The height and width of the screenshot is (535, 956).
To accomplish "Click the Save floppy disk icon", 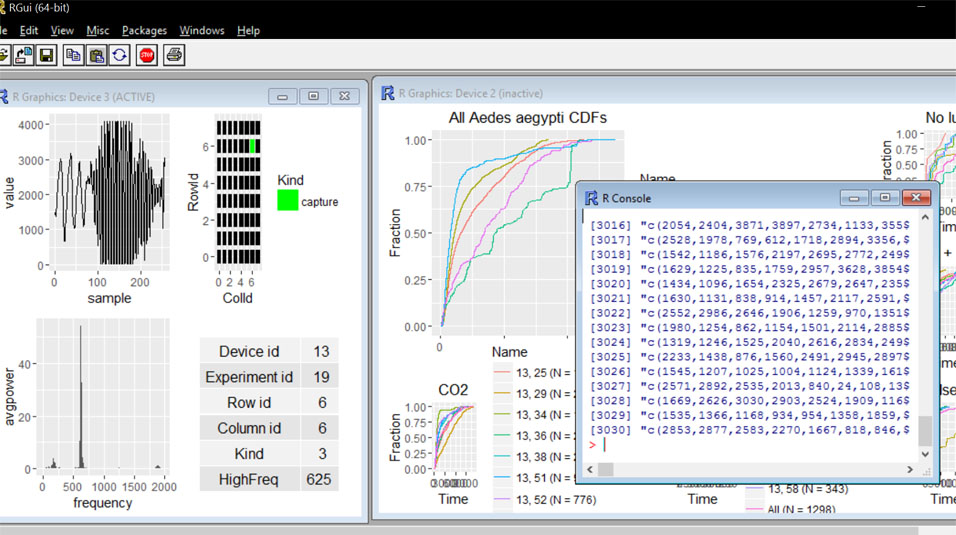I will tap(46, 55).
